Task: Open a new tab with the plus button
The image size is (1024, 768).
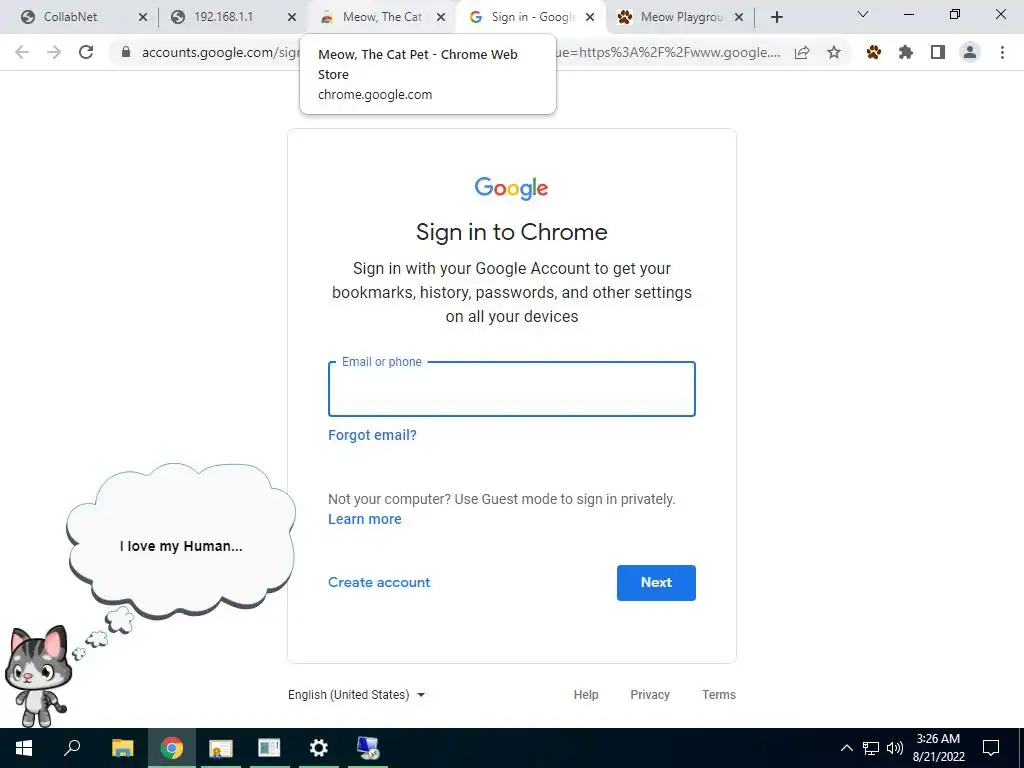Action: pyautogui.click(x=776, y=17)
